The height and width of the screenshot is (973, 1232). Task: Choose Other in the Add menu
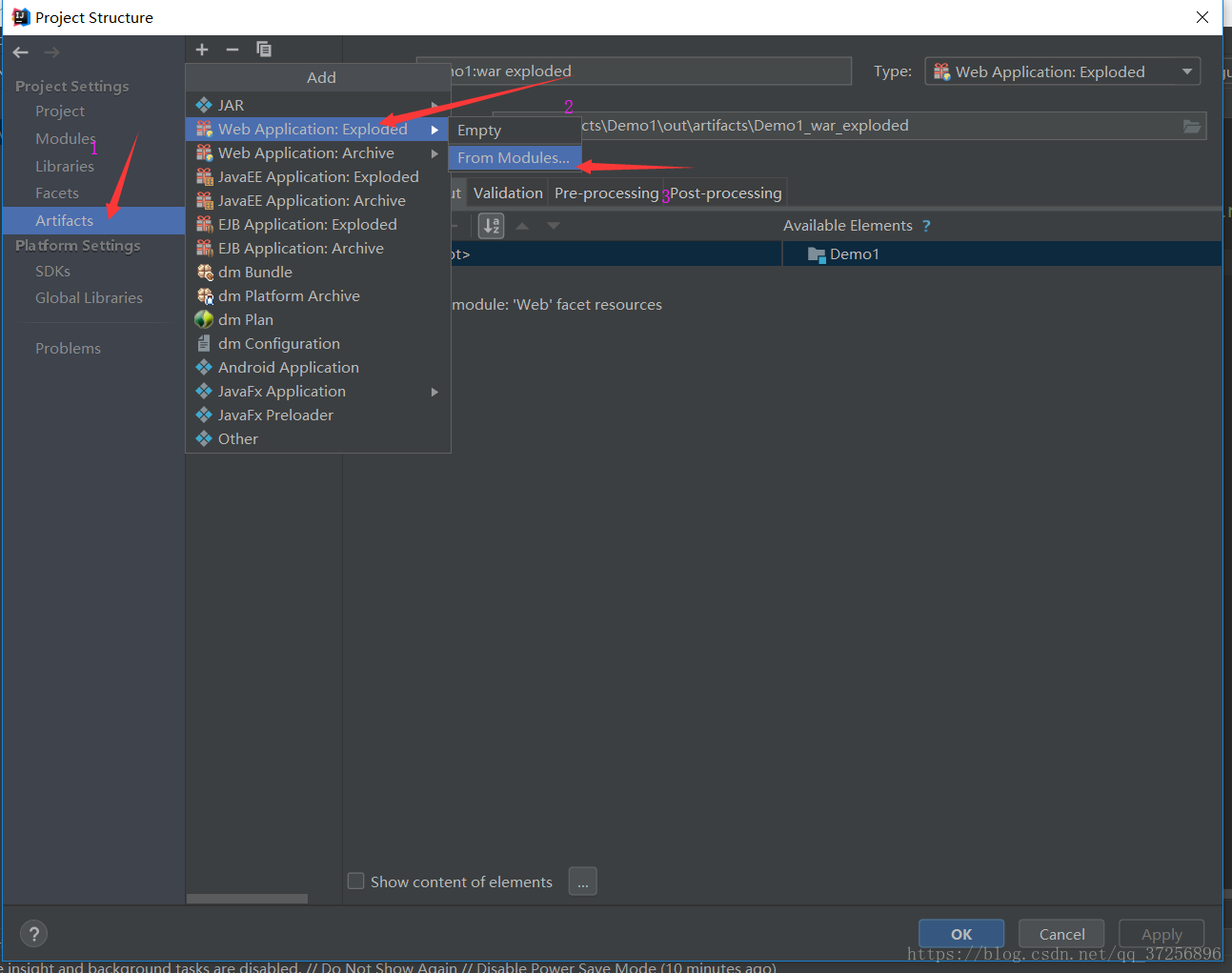(317, 438)
